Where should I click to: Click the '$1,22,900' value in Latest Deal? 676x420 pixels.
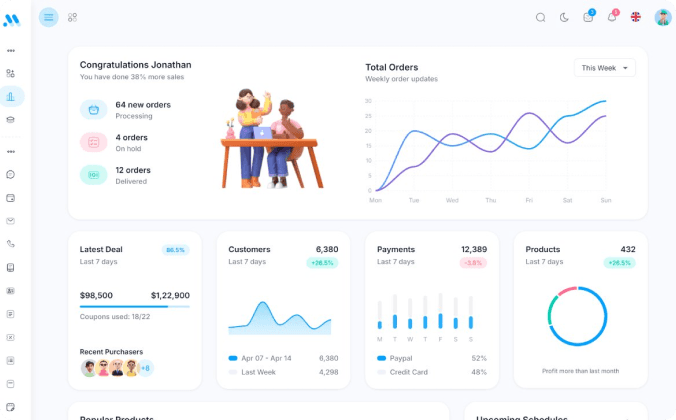pos(170,295)
